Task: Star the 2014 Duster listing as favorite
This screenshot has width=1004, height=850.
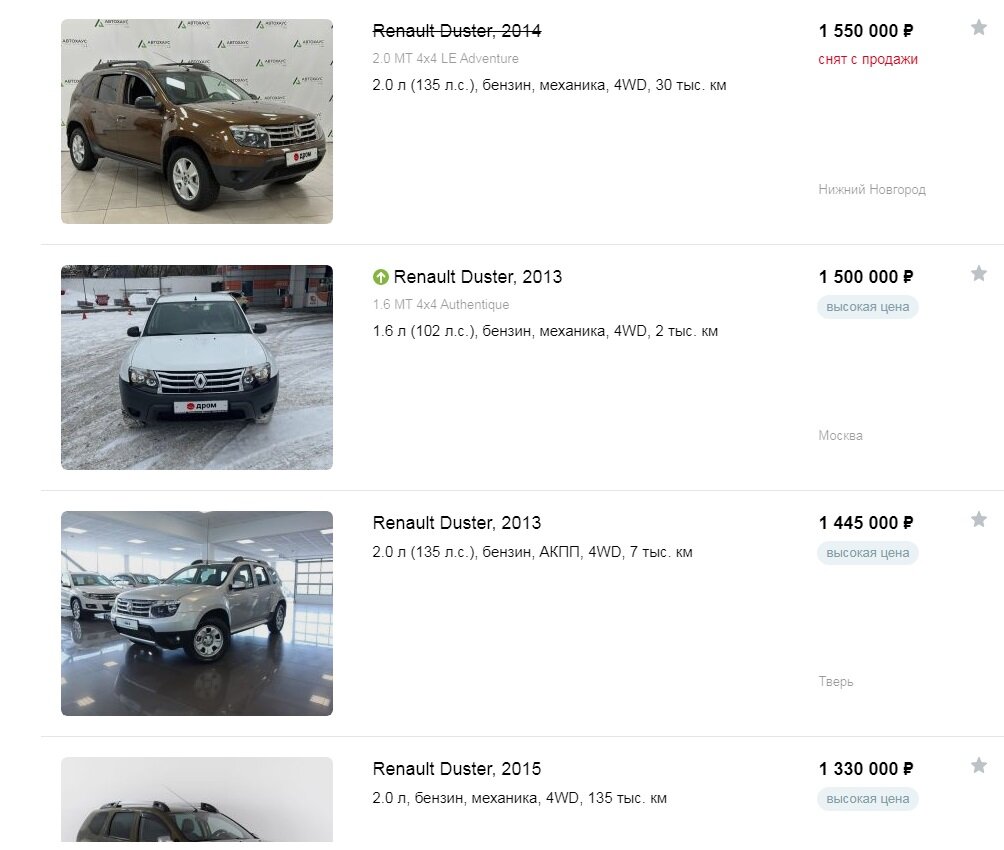Action: 978,28
